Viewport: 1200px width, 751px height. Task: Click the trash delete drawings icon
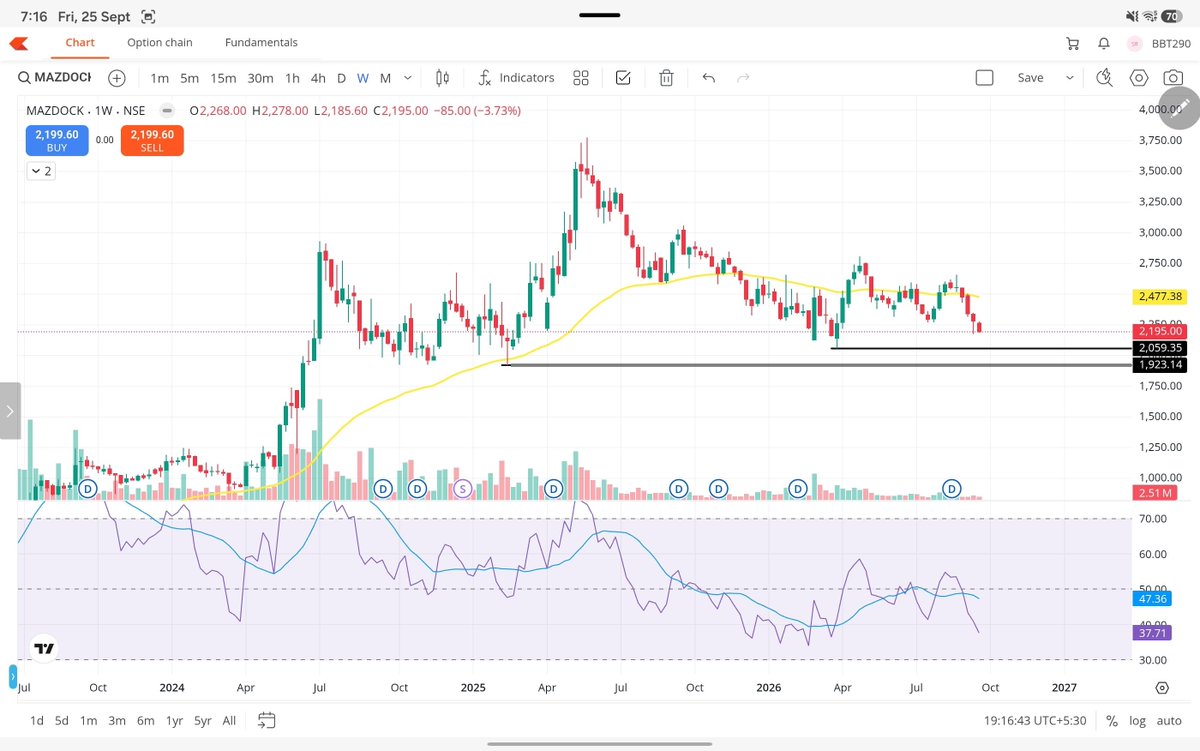(666, 78)
